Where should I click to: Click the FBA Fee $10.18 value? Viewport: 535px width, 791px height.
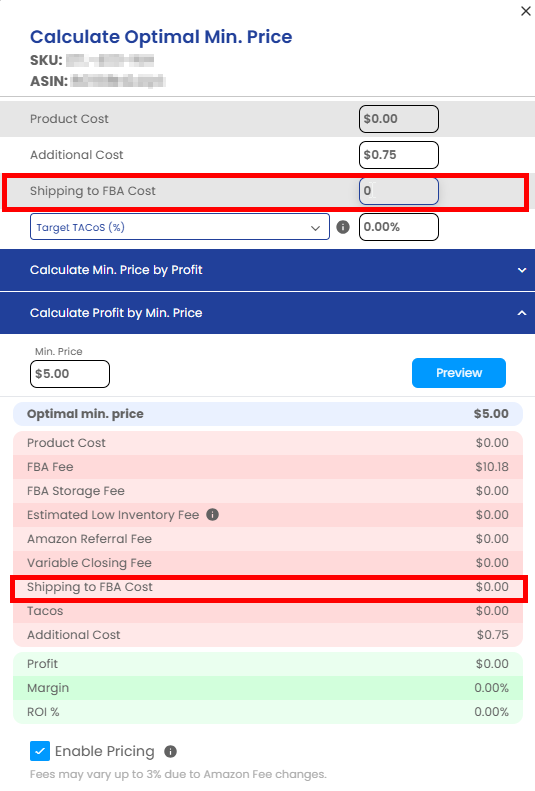[492, 467]
